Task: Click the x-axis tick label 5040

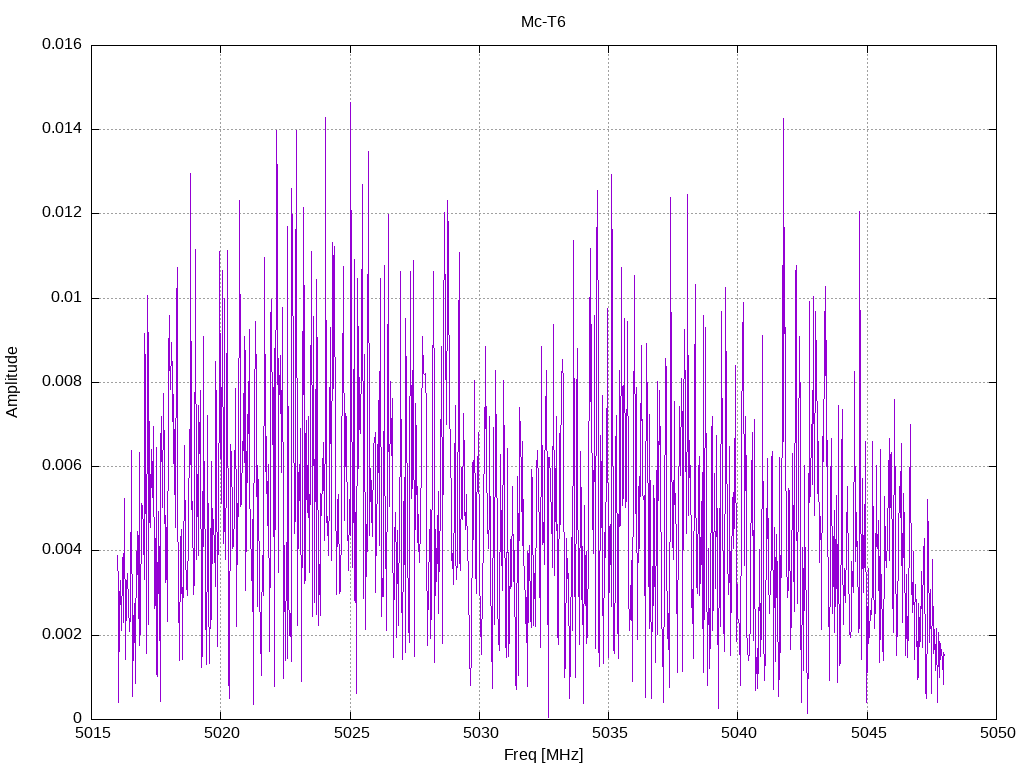Action: [x=739, y=733]
